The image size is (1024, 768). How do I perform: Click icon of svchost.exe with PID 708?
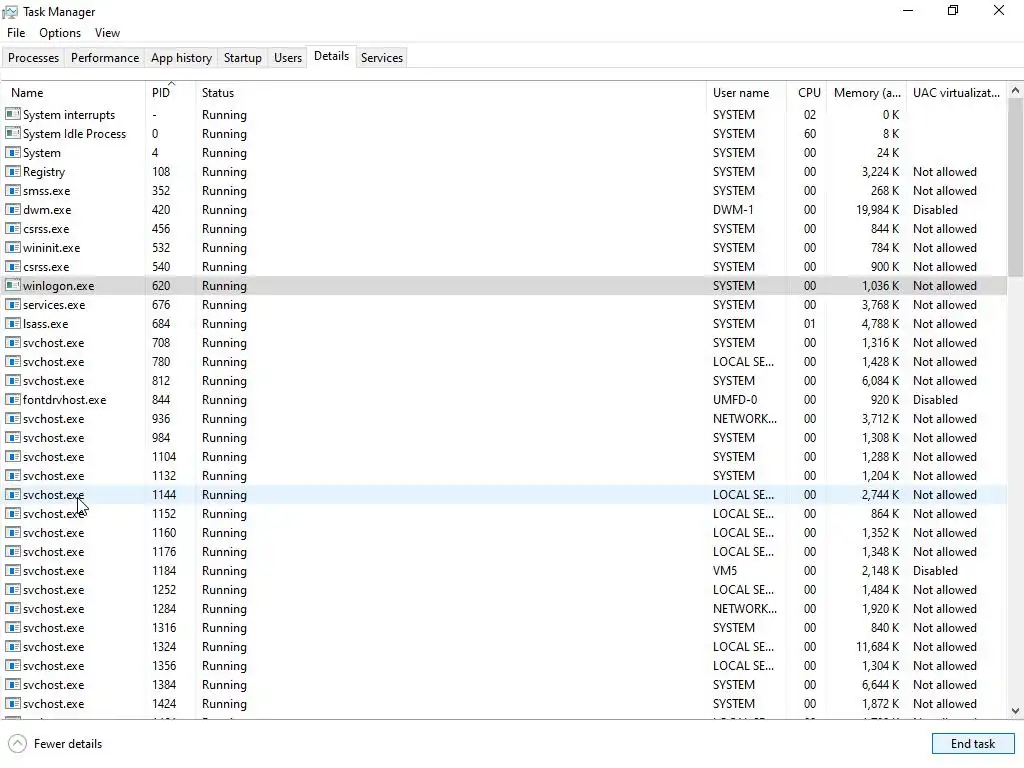click(12, 342)
